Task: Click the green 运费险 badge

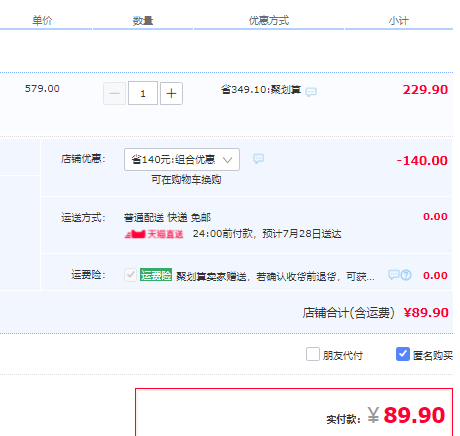Action: (156, 275)
